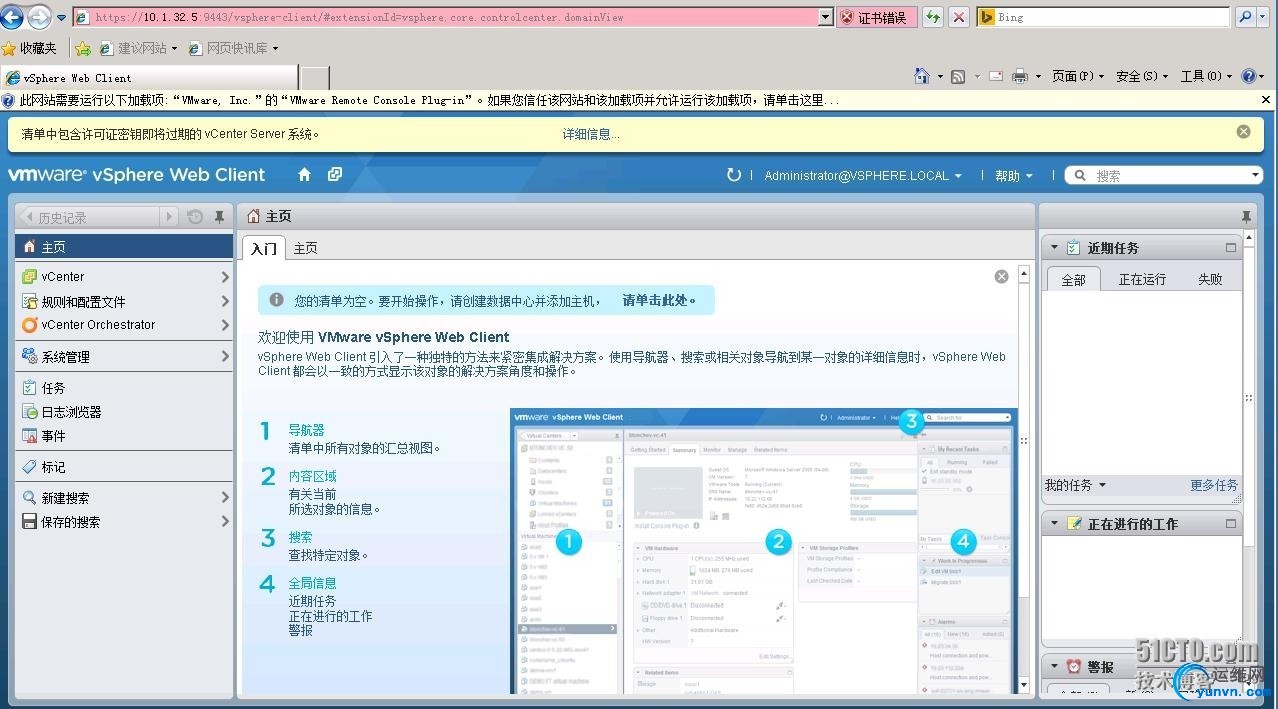Collapse the 近期任务 panel triangle
Viewport: 1278px width, 709px height.
pos(1053,248)
